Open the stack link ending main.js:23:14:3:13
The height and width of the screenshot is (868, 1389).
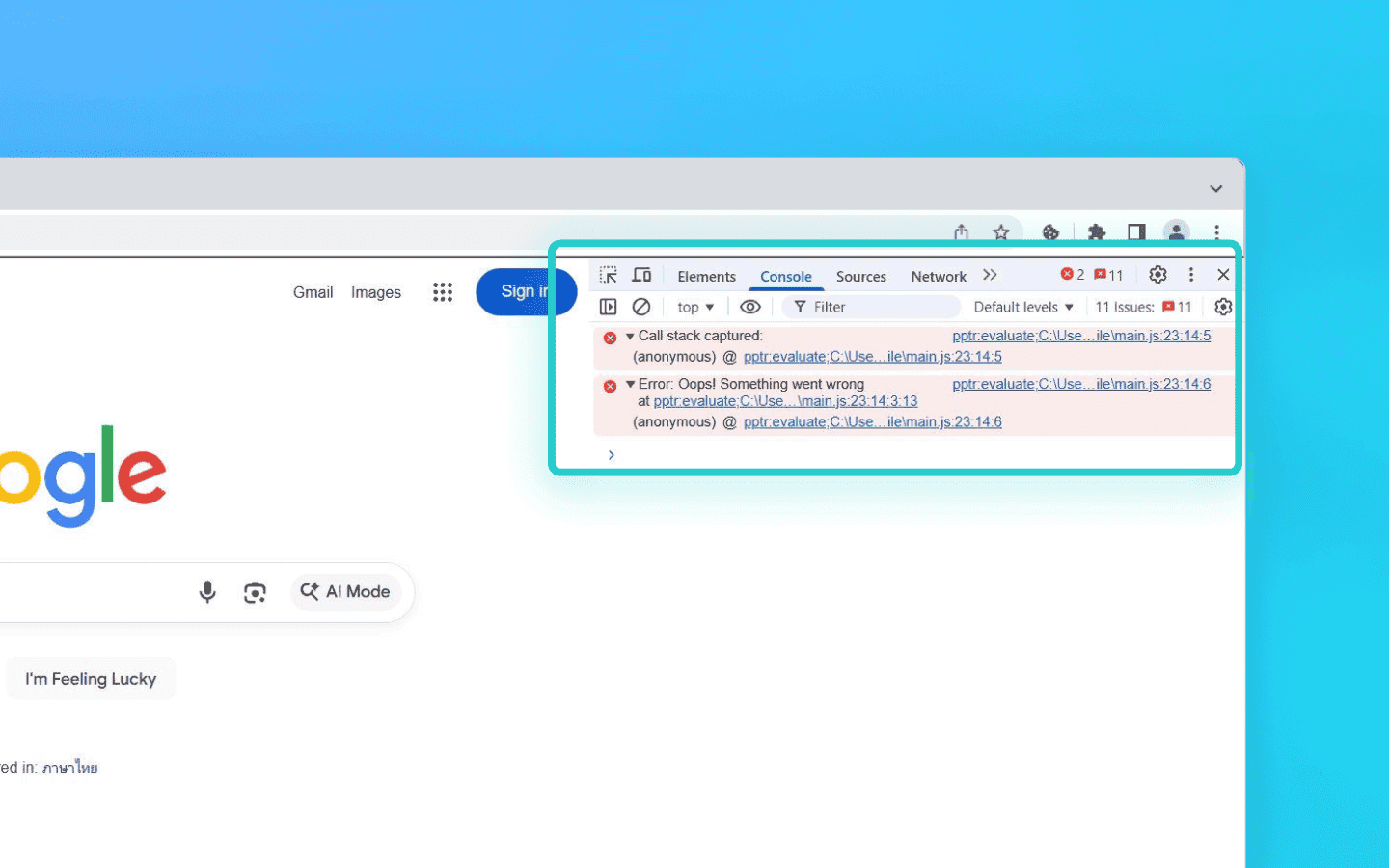pos(785,401)
